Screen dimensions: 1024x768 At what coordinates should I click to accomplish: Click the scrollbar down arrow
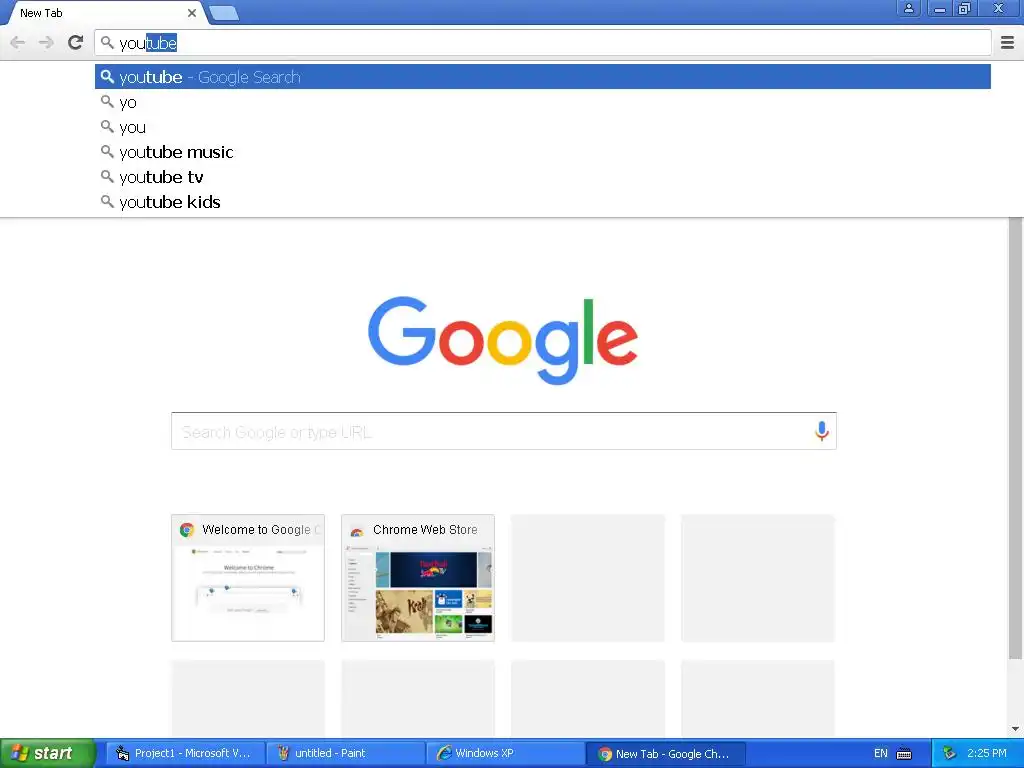(1015, 729)
